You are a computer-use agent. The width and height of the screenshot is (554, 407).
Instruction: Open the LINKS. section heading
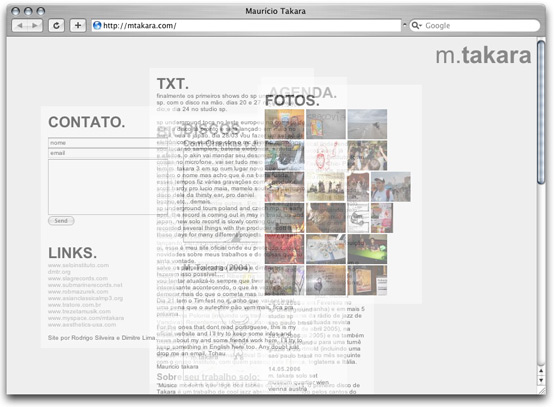point(72,253)
